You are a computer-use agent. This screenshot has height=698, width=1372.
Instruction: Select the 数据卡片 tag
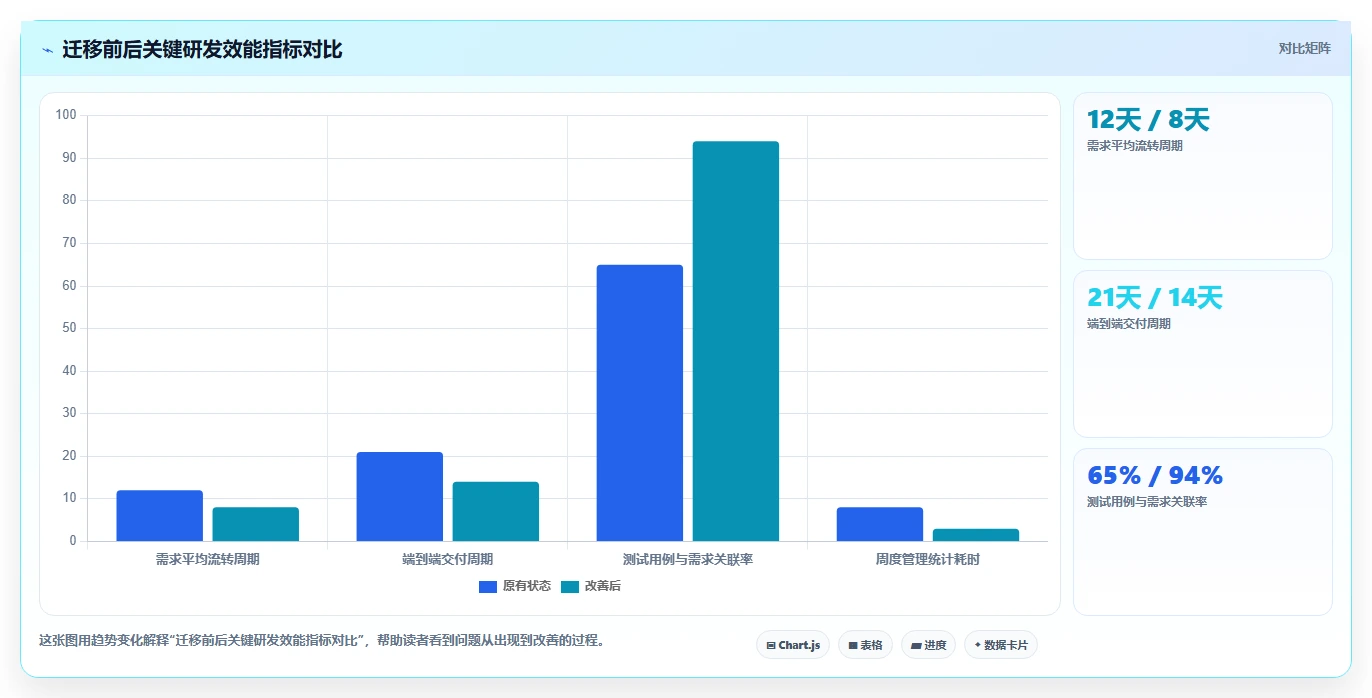1001,645
